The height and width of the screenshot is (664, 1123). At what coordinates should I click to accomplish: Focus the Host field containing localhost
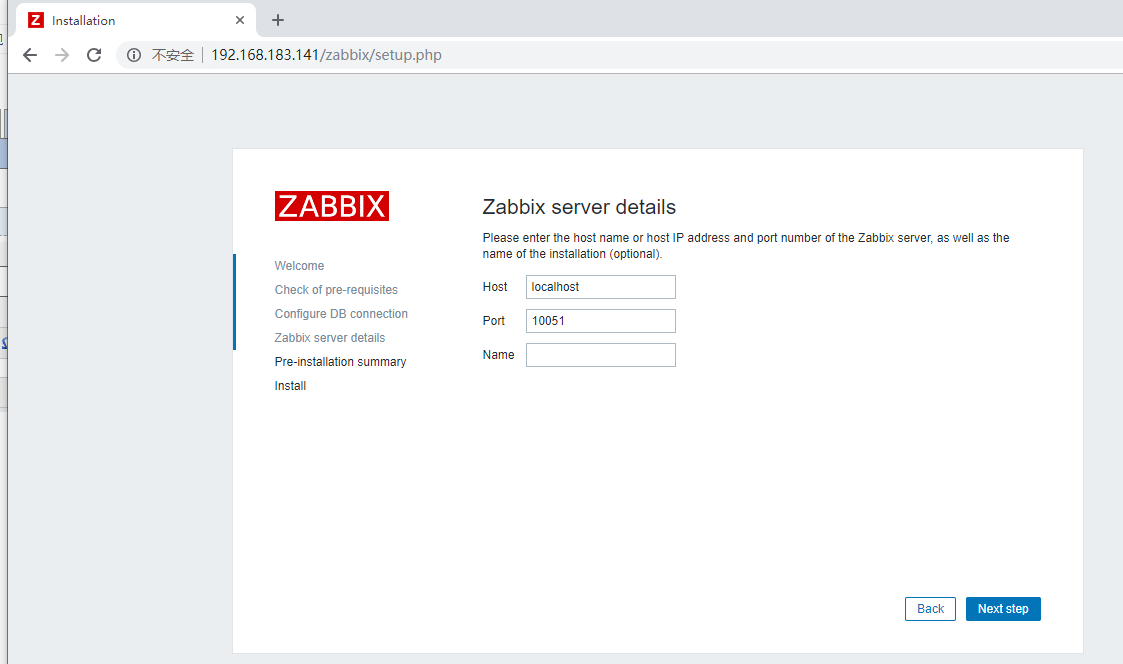[x=600, y=287]
